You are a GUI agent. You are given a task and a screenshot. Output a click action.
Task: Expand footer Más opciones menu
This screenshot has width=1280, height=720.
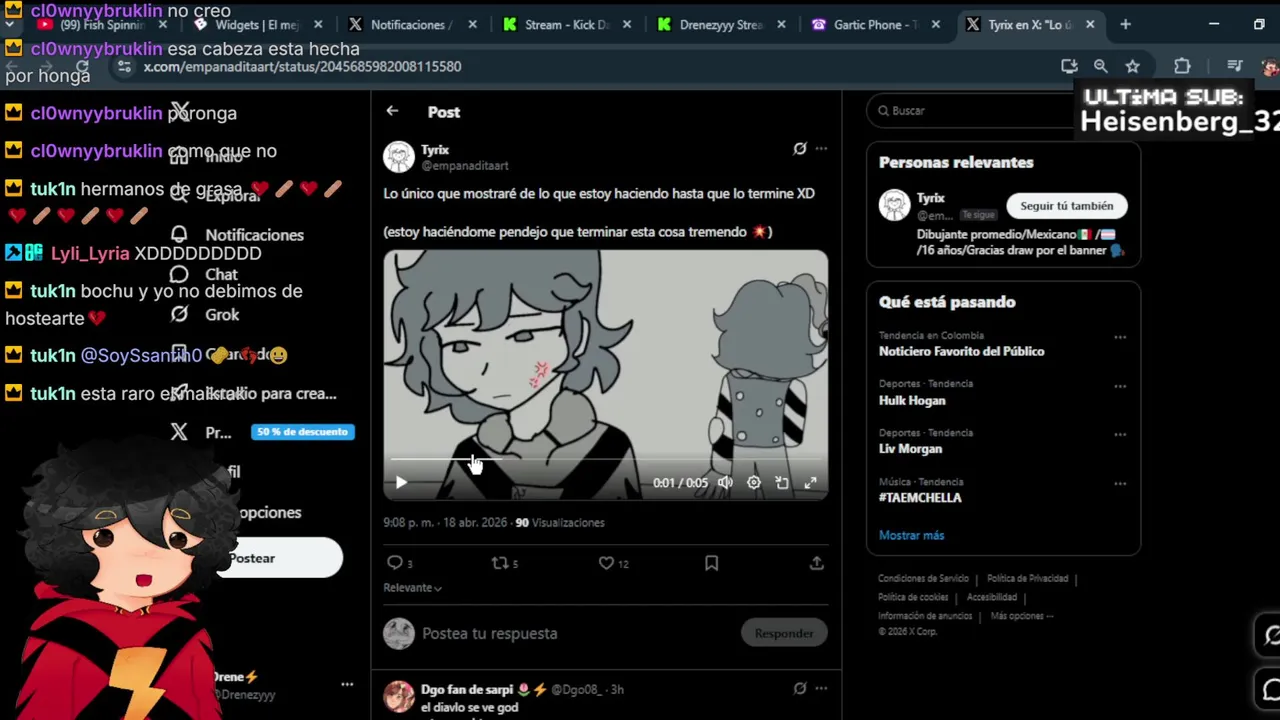coord(1022,616)
